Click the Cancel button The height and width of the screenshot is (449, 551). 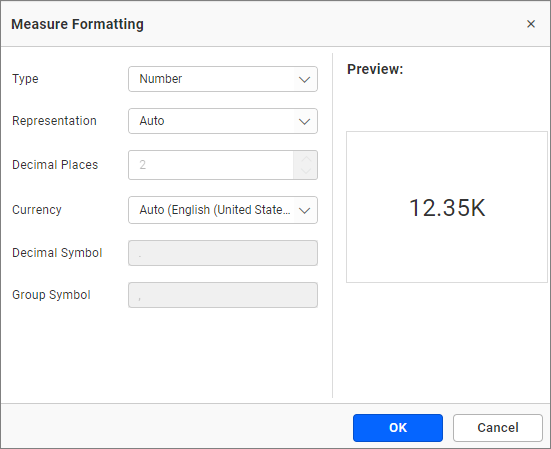click(498, 428)
